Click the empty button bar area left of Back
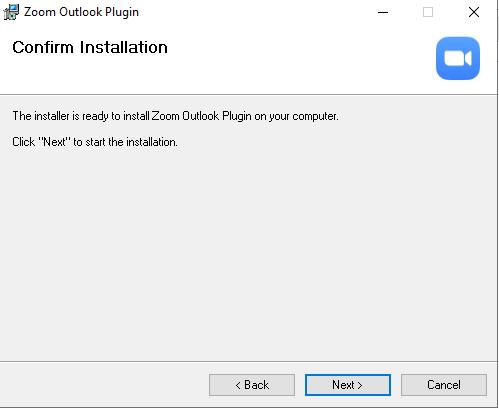Viewport: 499px width, 408px height. 103,385
